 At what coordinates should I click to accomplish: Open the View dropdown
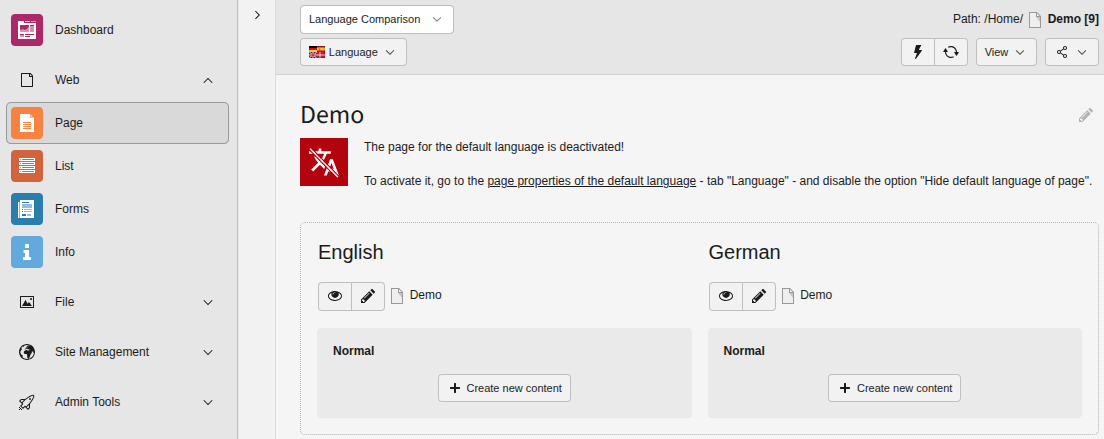[x=1006, y=52]
